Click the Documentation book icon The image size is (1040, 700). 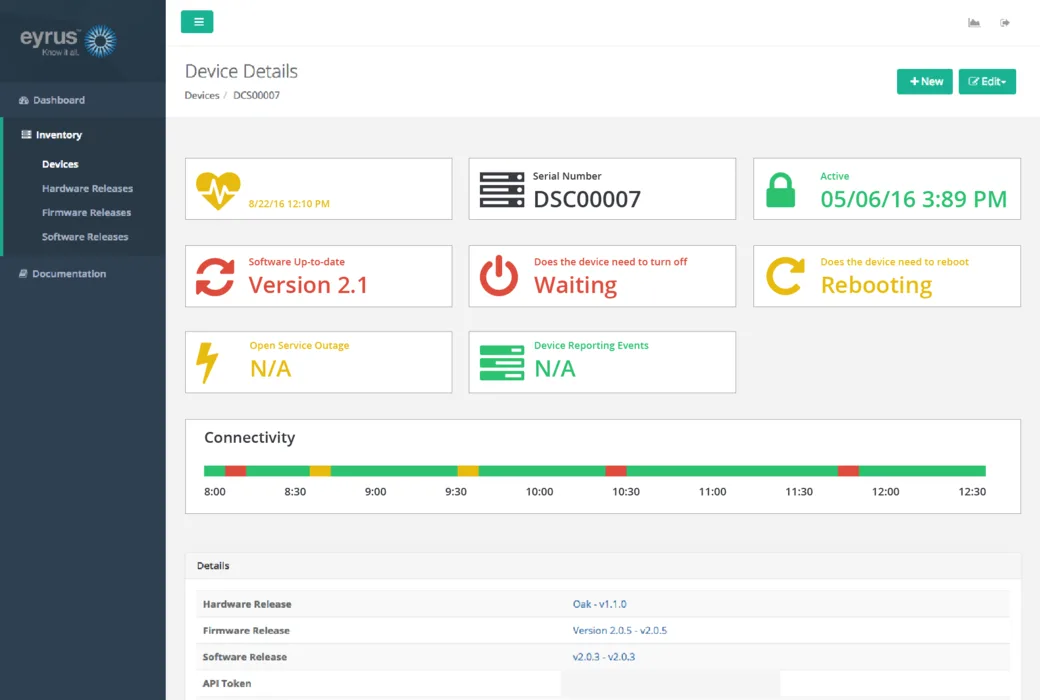(x=23, y=273)
